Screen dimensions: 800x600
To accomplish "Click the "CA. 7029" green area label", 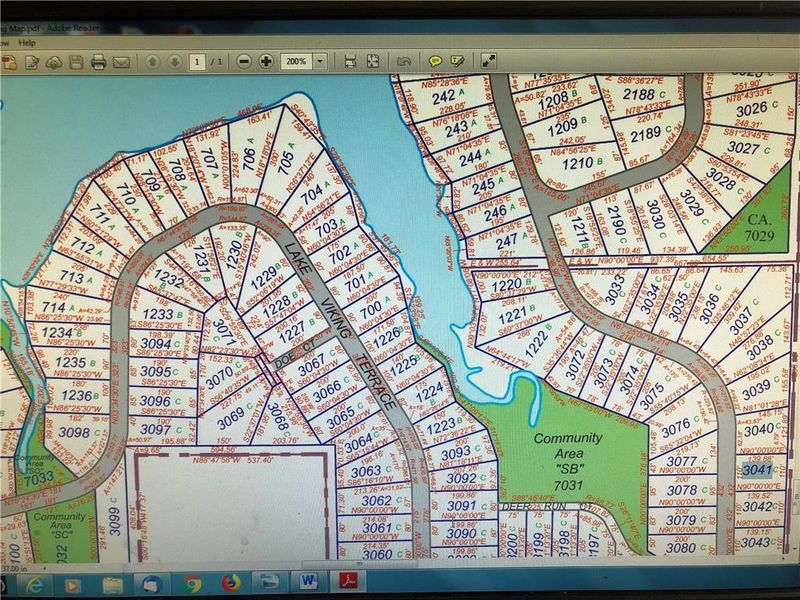I will tap(759, 228).
